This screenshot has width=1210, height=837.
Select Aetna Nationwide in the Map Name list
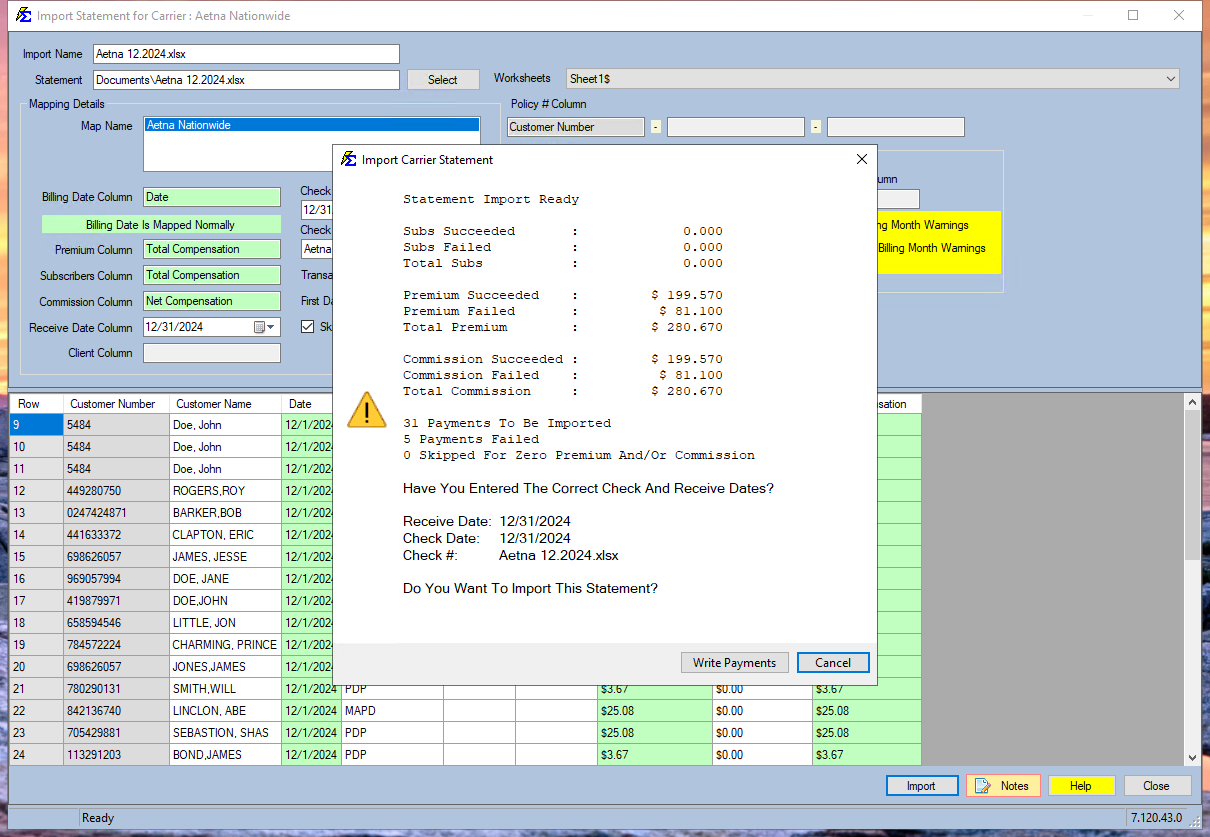coord(250,124)
